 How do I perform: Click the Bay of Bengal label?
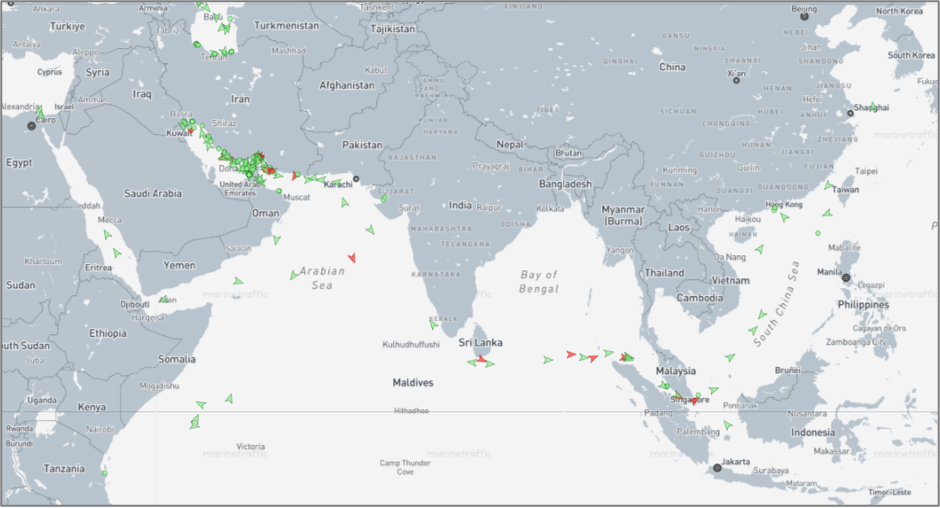point(539,281)
